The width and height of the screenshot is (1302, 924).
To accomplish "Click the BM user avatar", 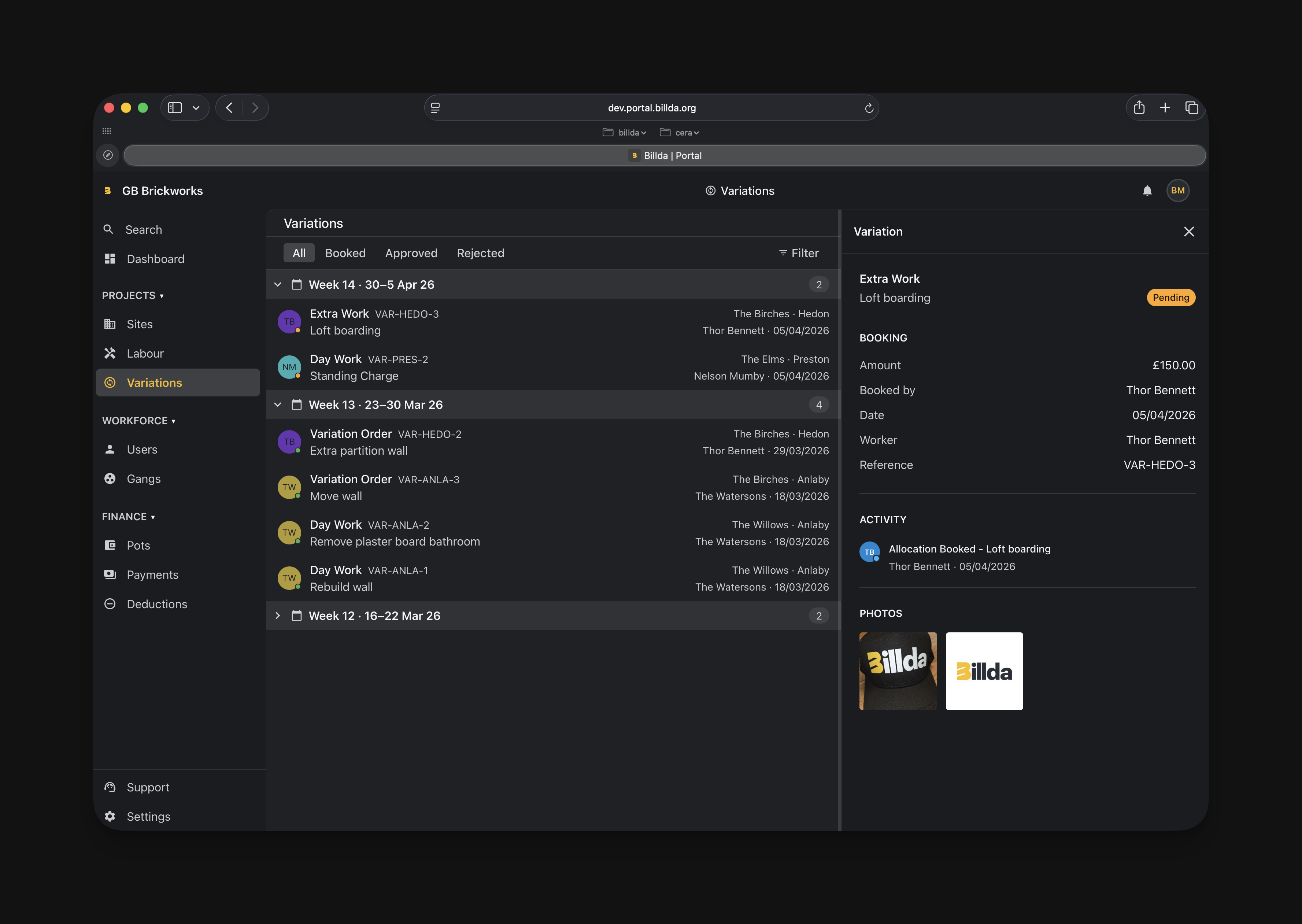I will pos(1177,191).
